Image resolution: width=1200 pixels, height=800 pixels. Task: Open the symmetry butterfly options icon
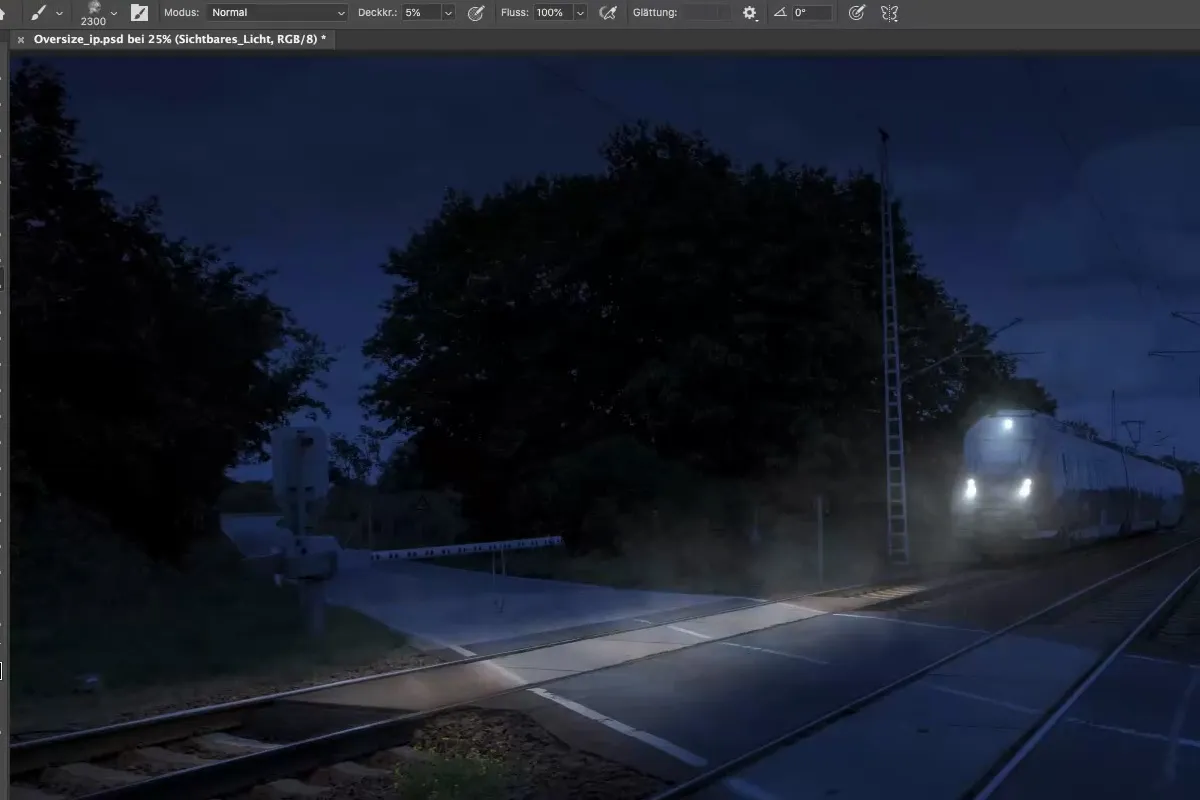tap(888, 13)
